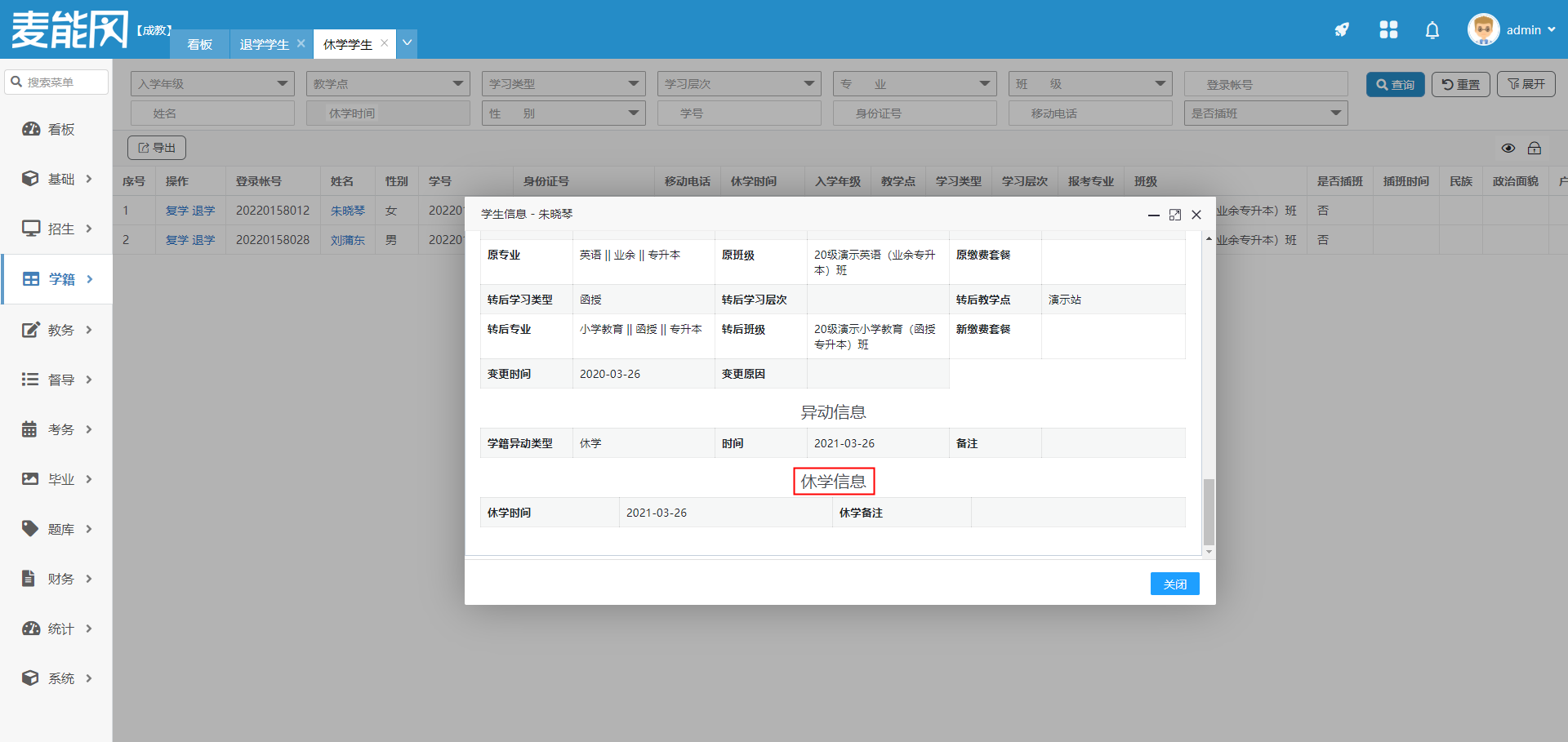The height and width of the screenshot is (742, 1568).
Task: Close the 休学学生 tab
Action: (385, 43)
